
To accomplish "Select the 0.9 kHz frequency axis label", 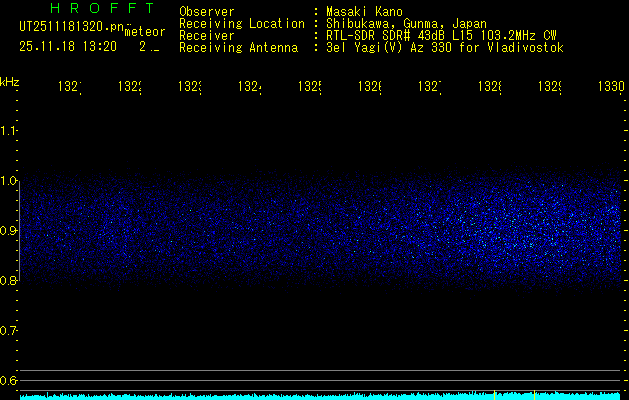I will (9, 230).
